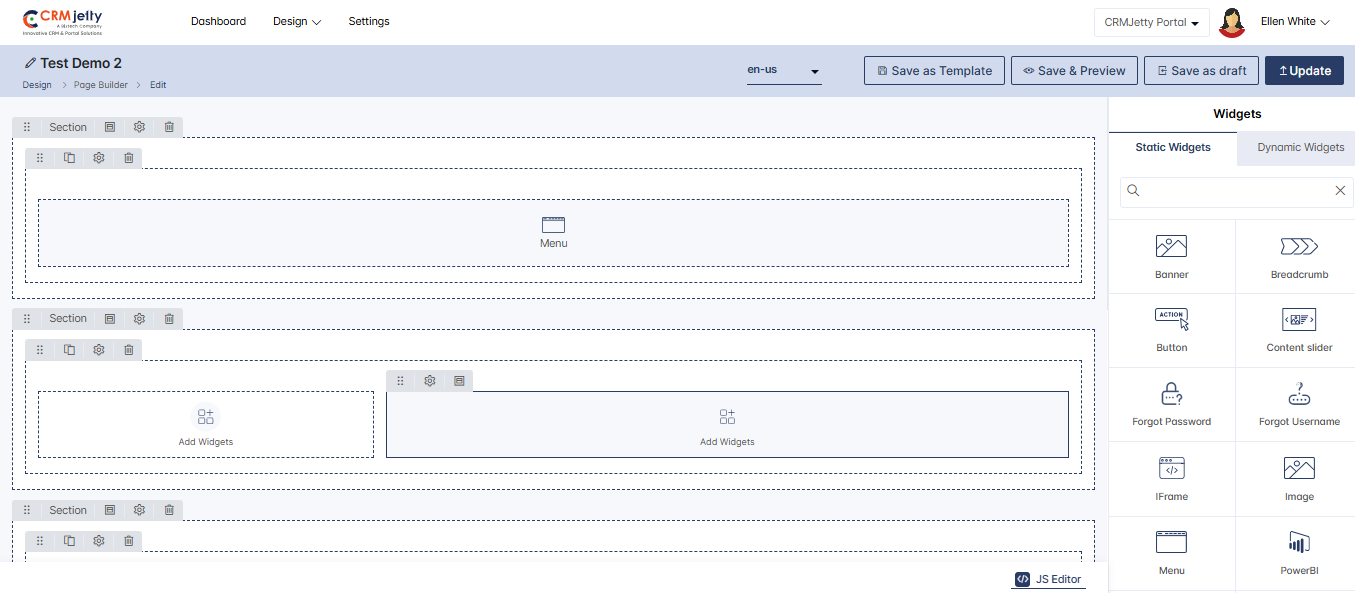The image size is (1355, 593).
Task: Open the en-us language dropdown
Action: 783,71
